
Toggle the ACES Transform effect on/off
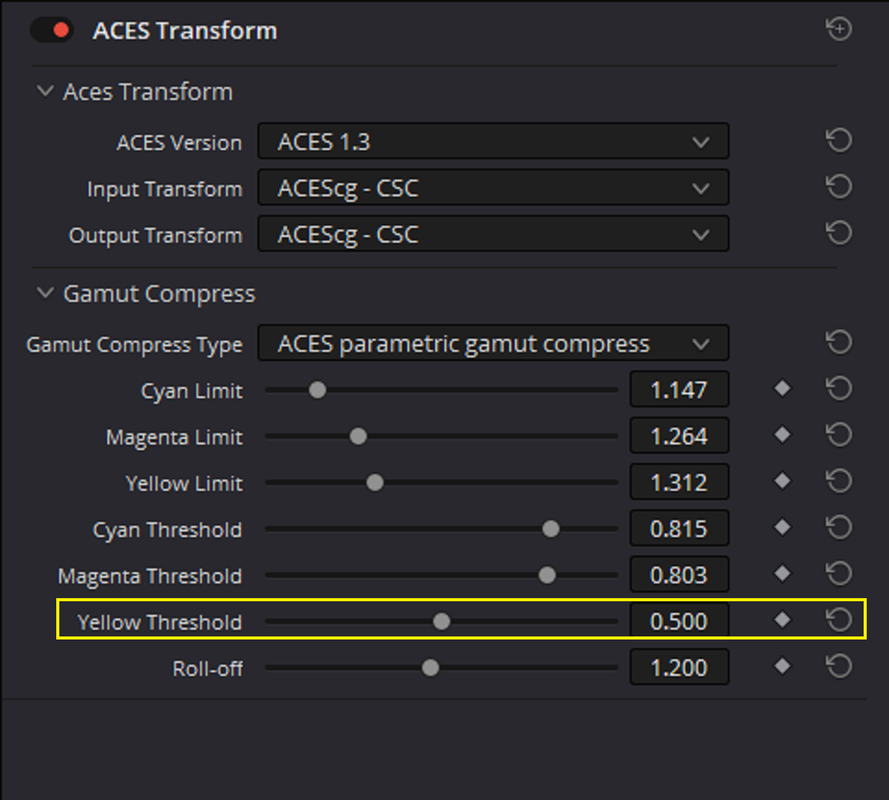52,30
